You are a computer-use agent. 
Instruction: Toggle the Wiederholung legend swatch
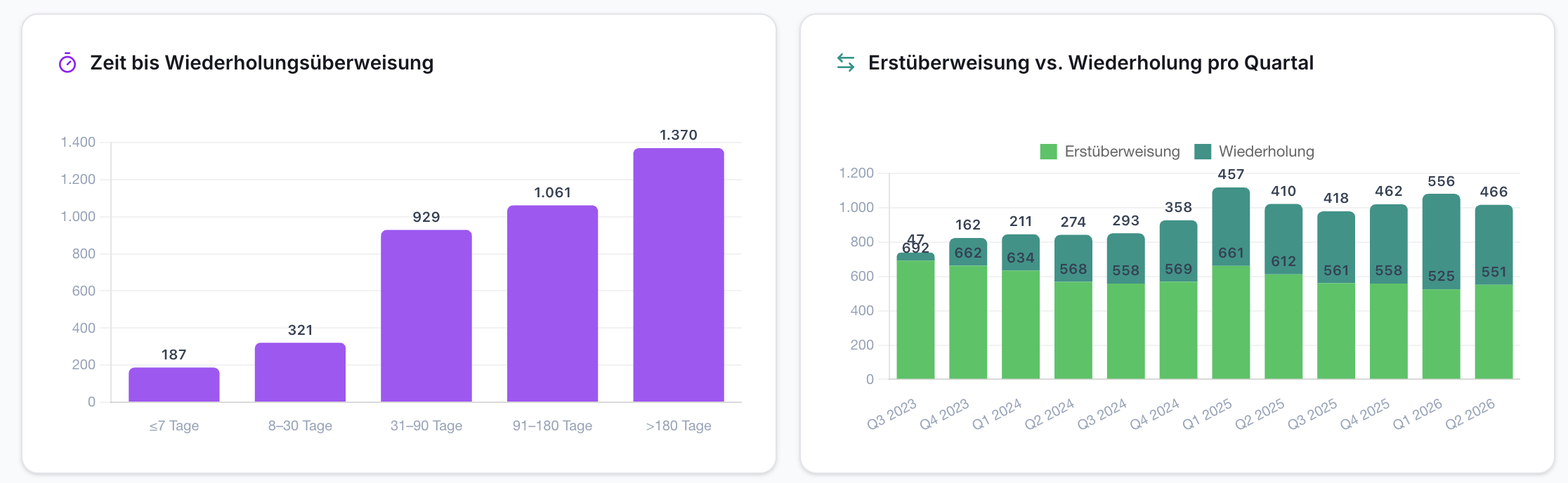pos(1203,152)
